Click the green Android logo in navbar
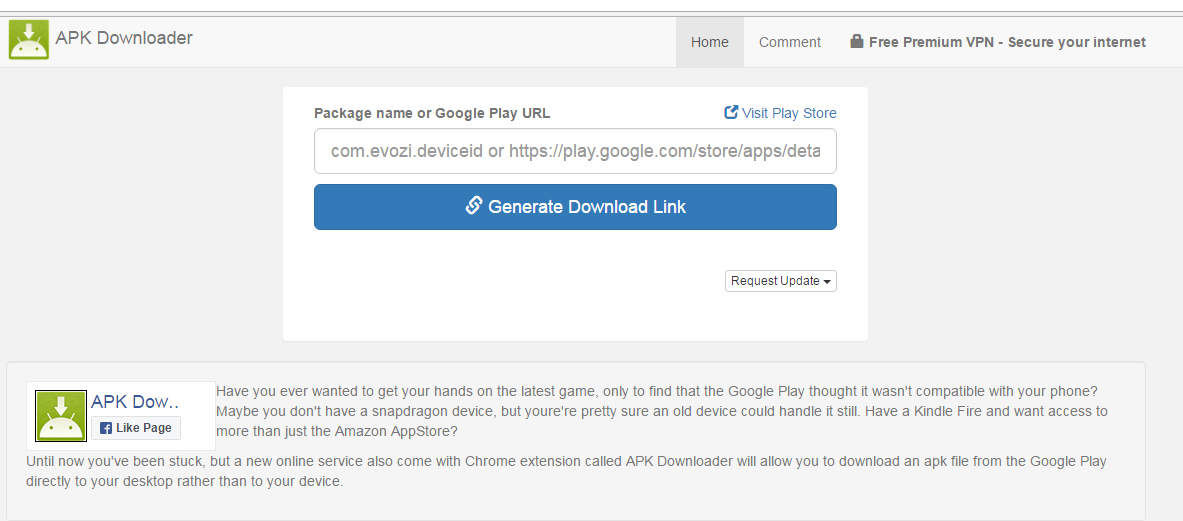The width and height of the screenshot is (1183, 521). coord(28,40)
